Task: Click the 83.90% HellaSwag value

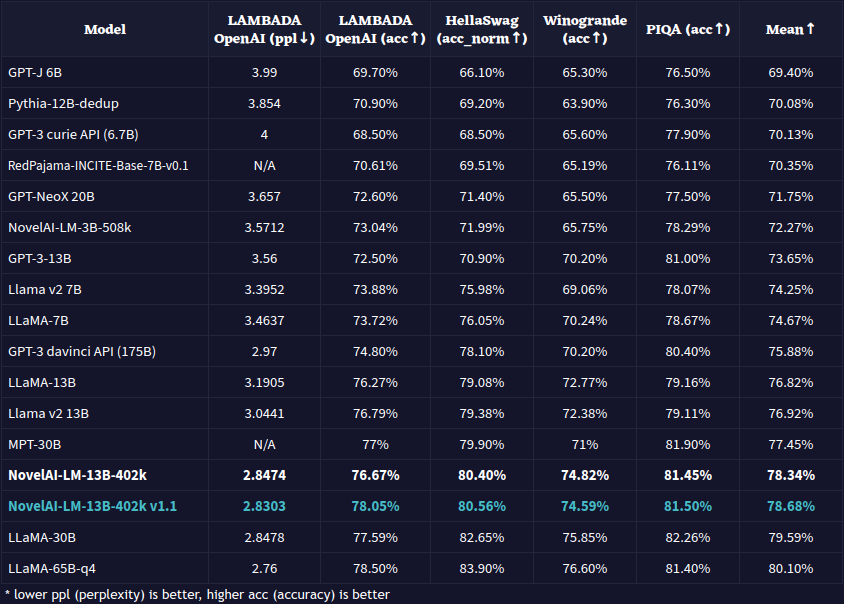Action: coord(482,568)
